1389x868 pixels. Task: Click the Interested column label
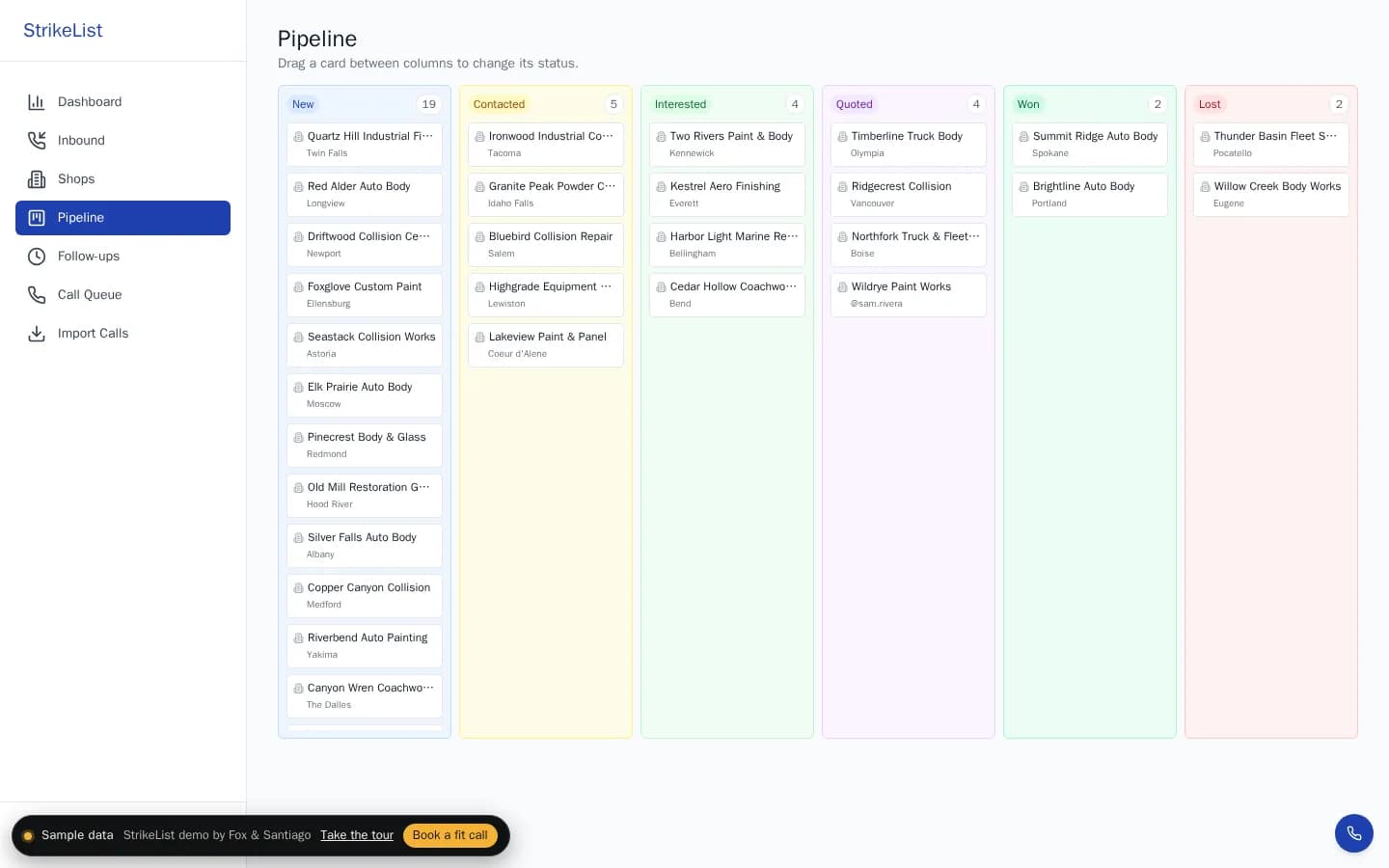point(680,104)
